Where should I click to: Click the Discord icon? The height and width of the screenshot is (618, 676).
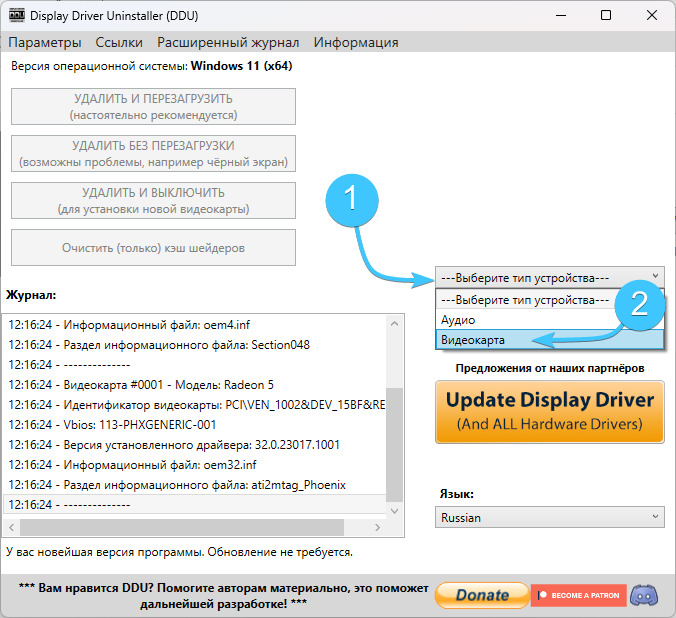tap(646, 595)
